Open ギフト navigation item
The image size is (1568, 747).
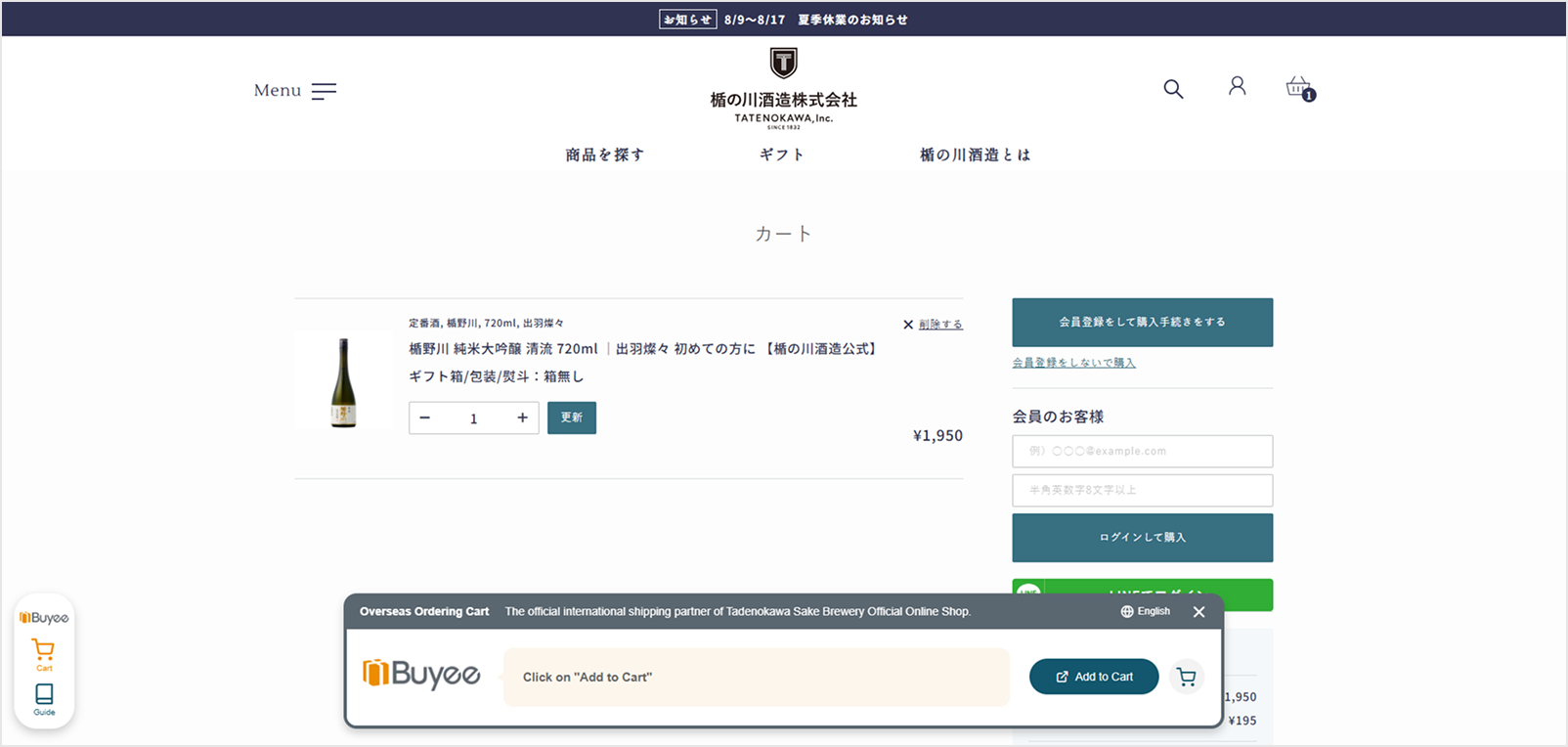pos(782,154)
